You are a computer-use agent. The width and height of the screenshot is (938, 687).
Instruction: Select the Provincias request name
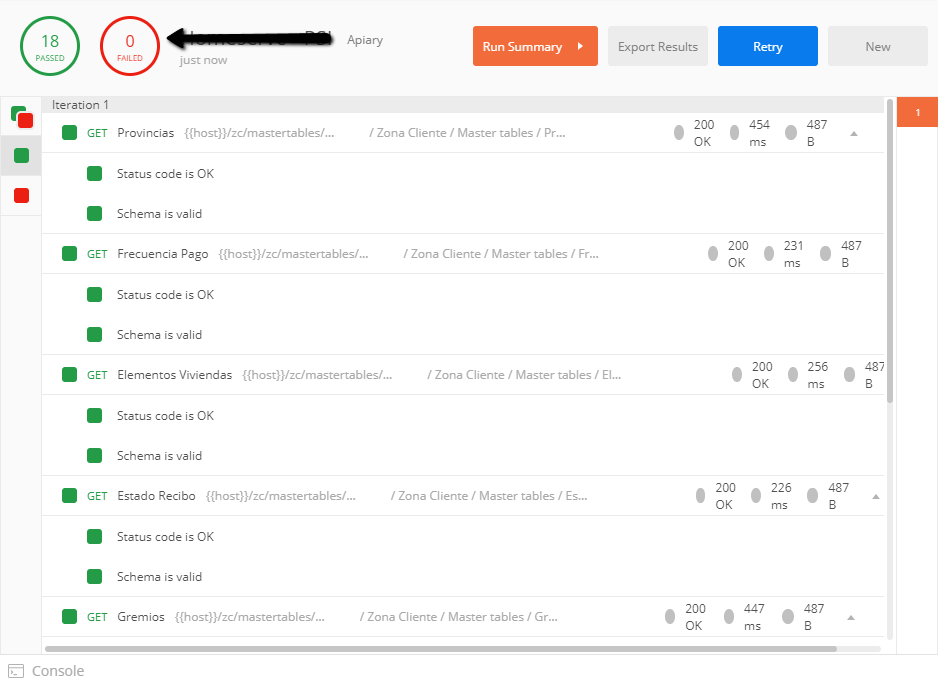pos(145,133)
